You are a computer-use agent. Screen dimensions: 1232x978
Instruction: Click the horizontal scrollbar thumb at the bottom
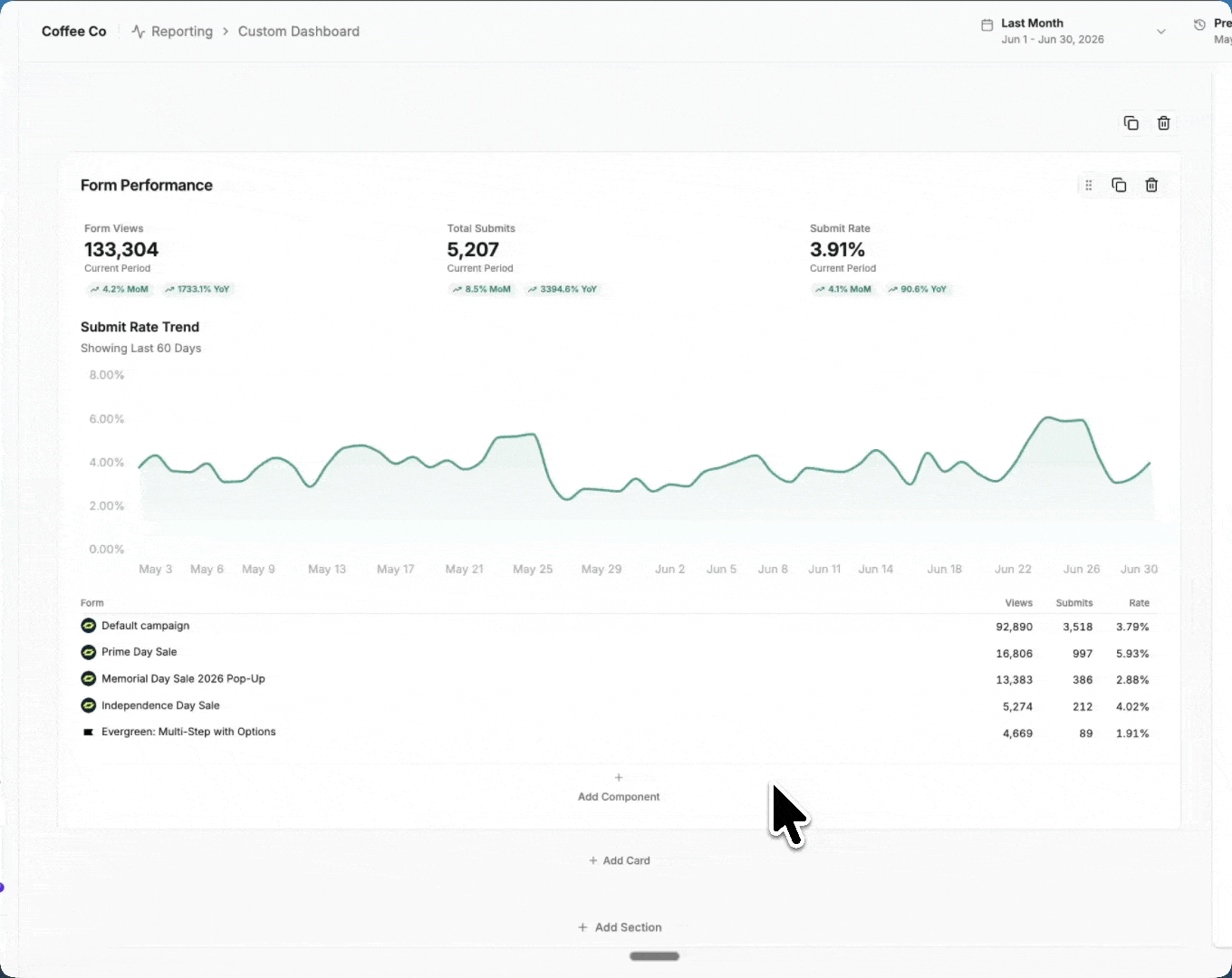[x=654, y=956]
